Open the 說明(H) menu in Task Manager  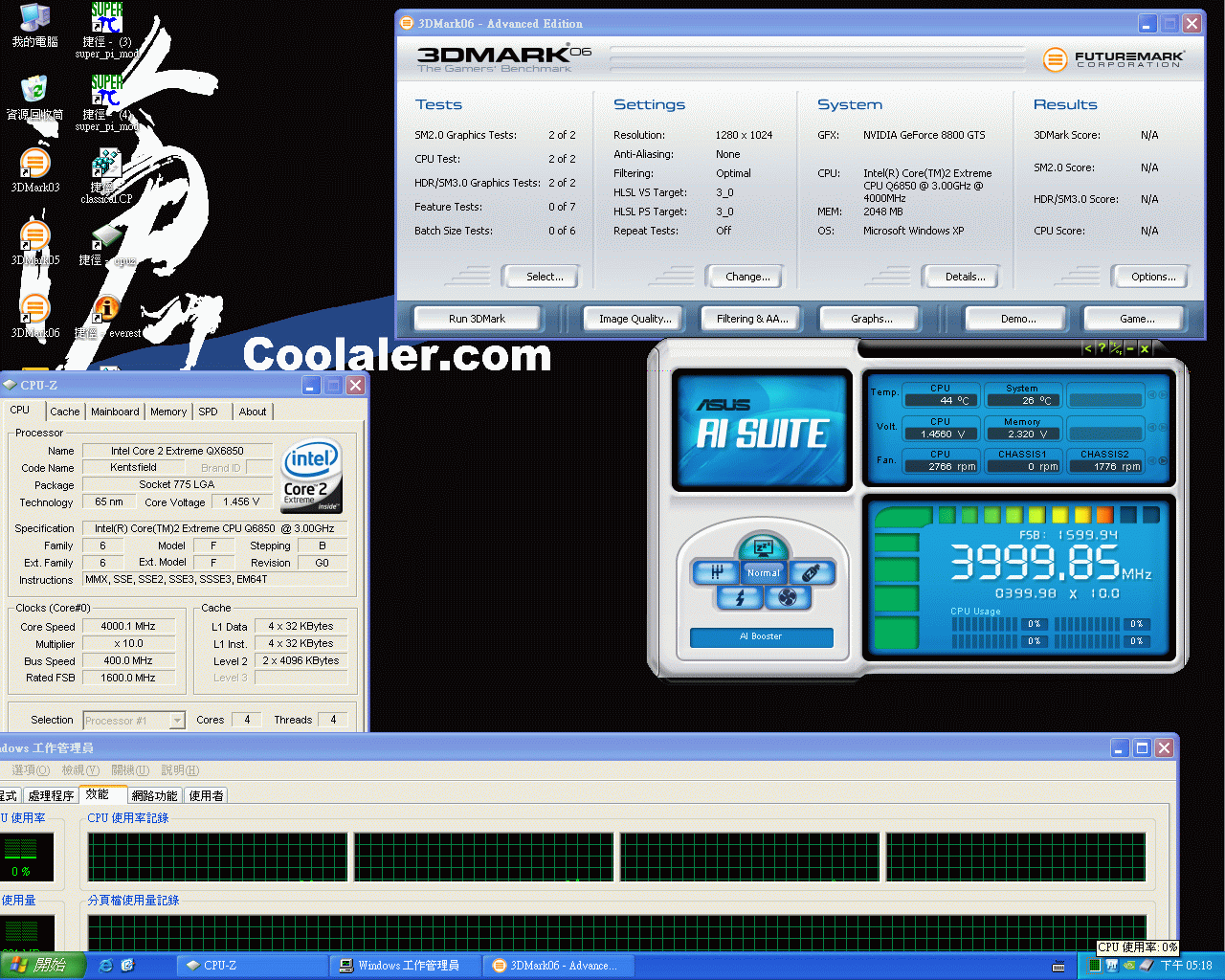tap(180, 770)
